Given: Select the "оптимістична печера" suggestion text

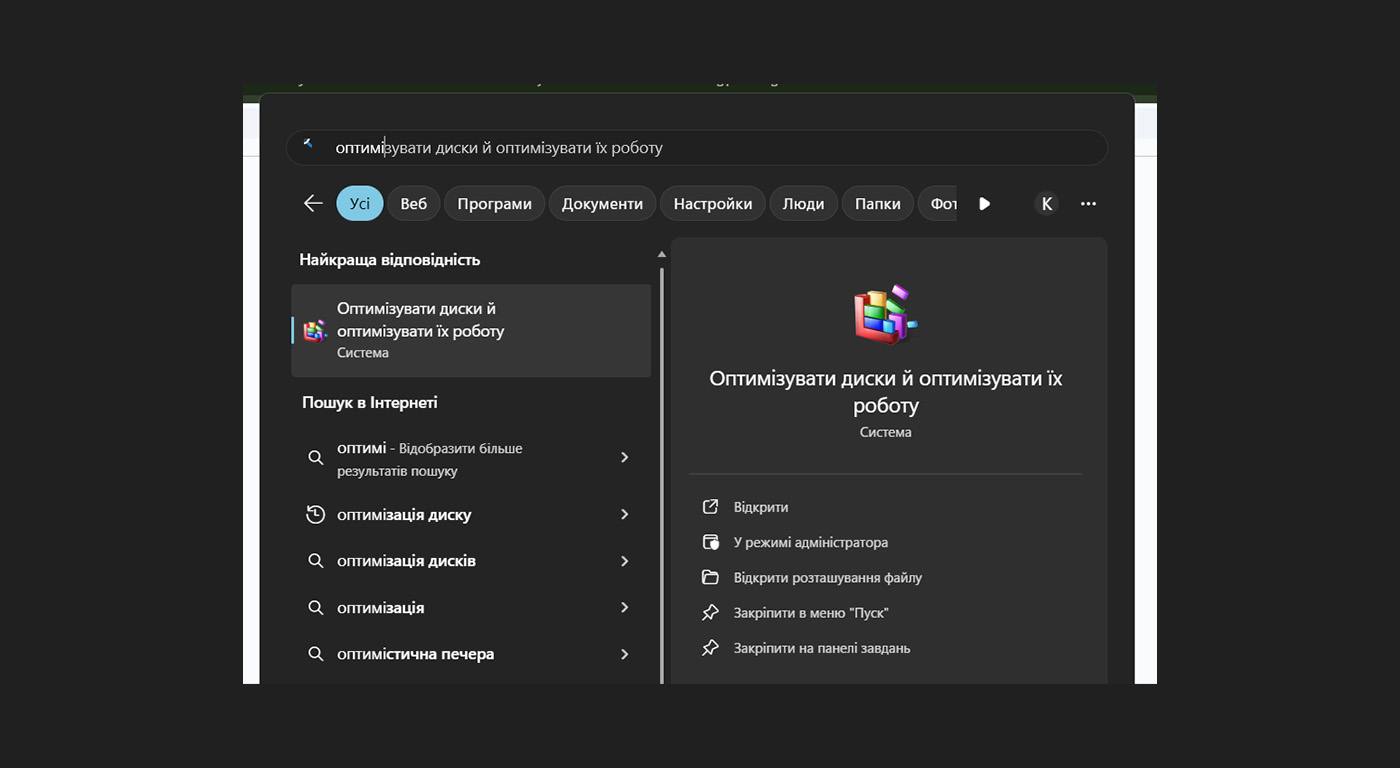Looking at the screenshot, I should (416, 654).
